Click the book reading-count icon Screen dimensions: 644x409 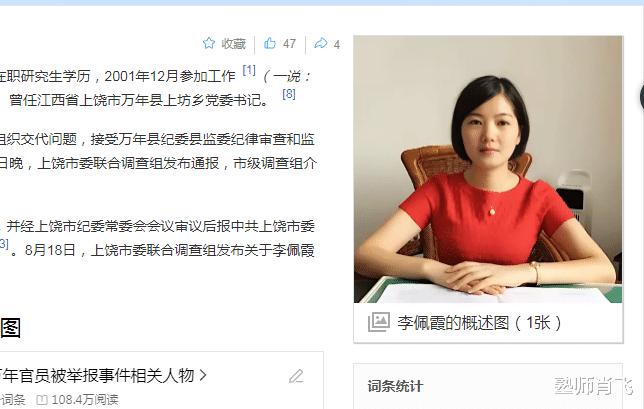coord(42,400)
